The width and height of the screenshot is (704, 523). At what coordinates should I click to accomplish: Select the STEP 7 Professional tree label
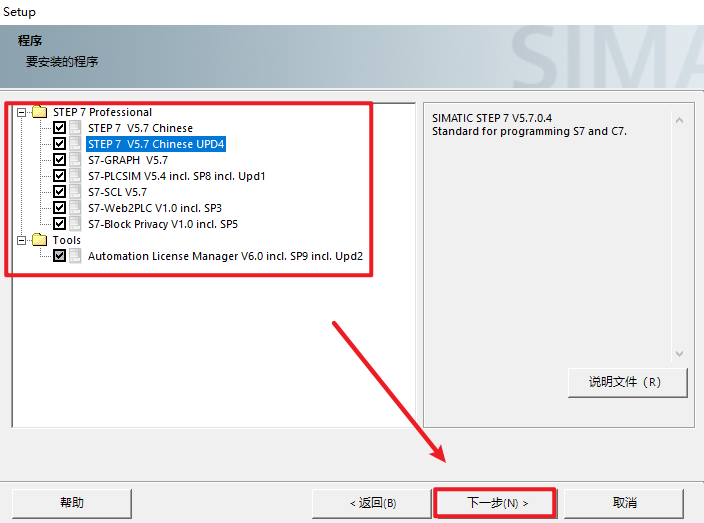(x=102, y=112)
